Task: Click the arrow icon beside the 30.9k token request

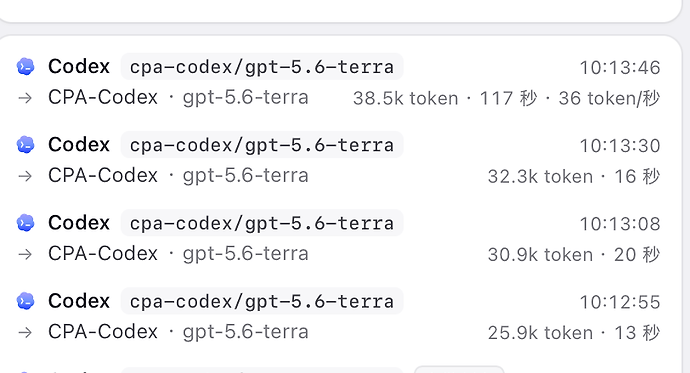Action: click(25, 254)
